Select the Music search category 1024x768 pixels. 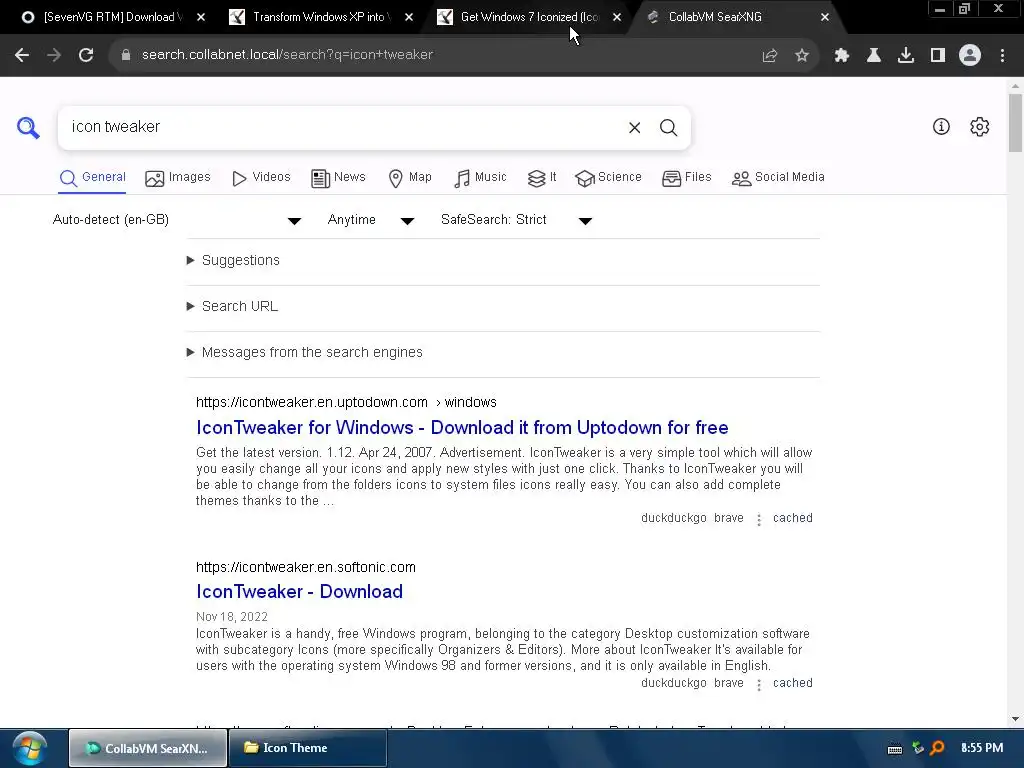point(480,178)
